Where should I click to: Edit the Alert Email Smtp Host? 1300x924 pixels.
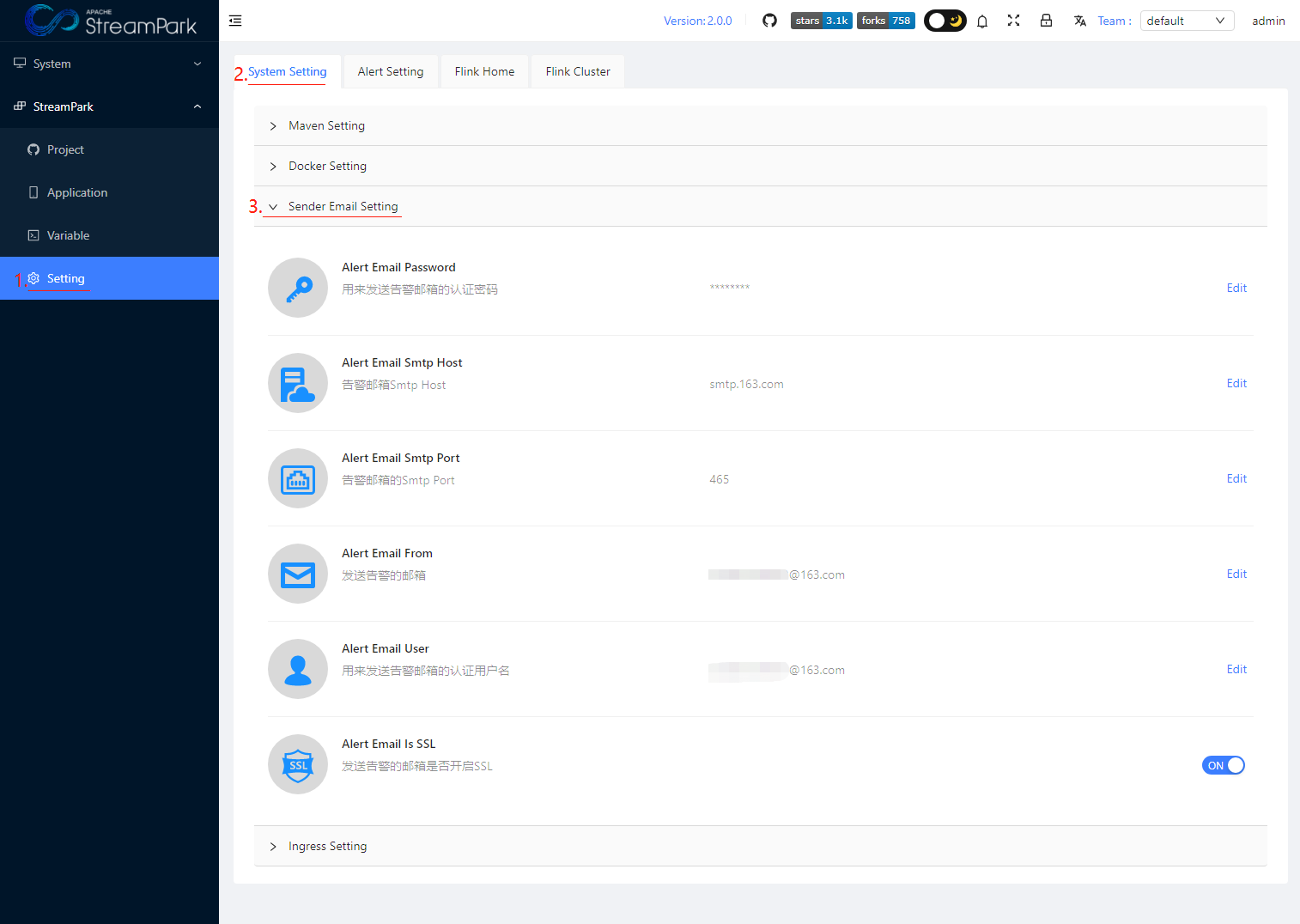point(1236,384)
